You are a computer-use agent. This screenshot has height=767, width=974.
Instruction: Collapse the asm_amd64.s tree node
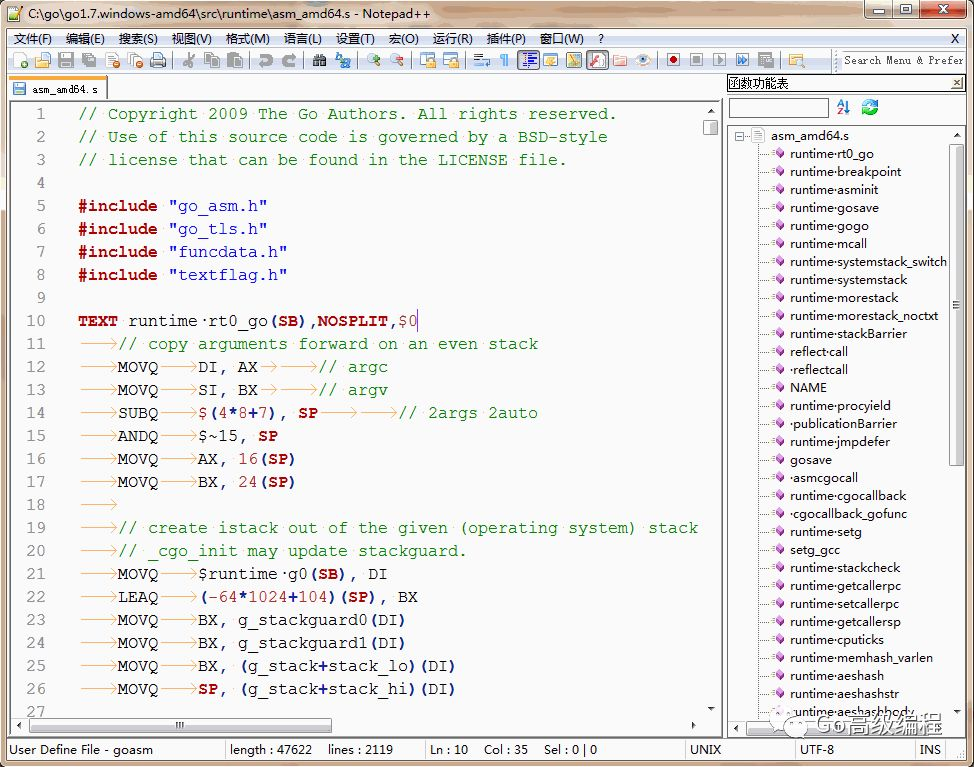pos(740,136)
